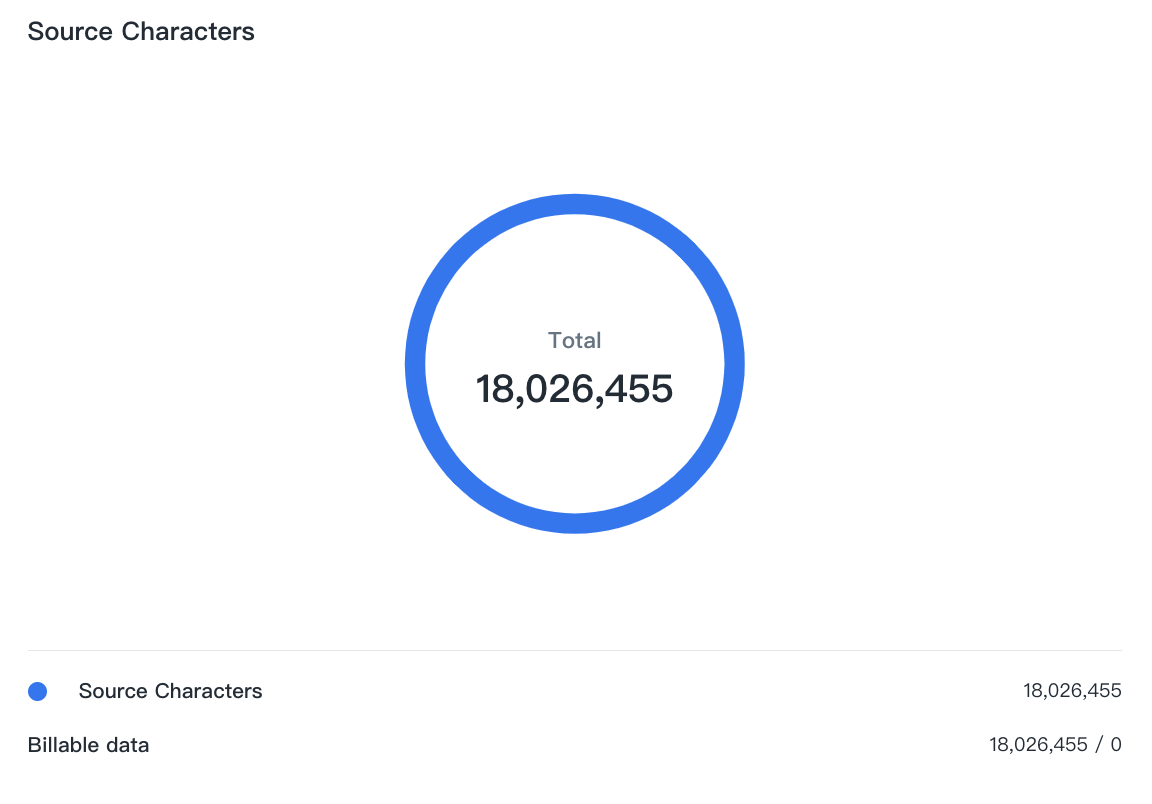Click the "Source Characters" card heading

(141, 32)
